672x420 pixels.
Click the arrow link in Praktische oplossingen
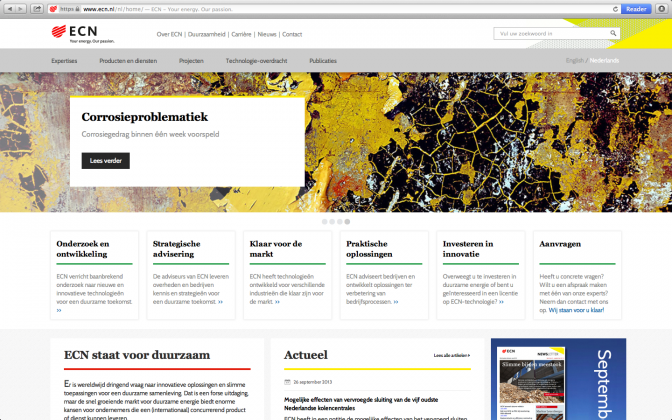coord(396,302)
